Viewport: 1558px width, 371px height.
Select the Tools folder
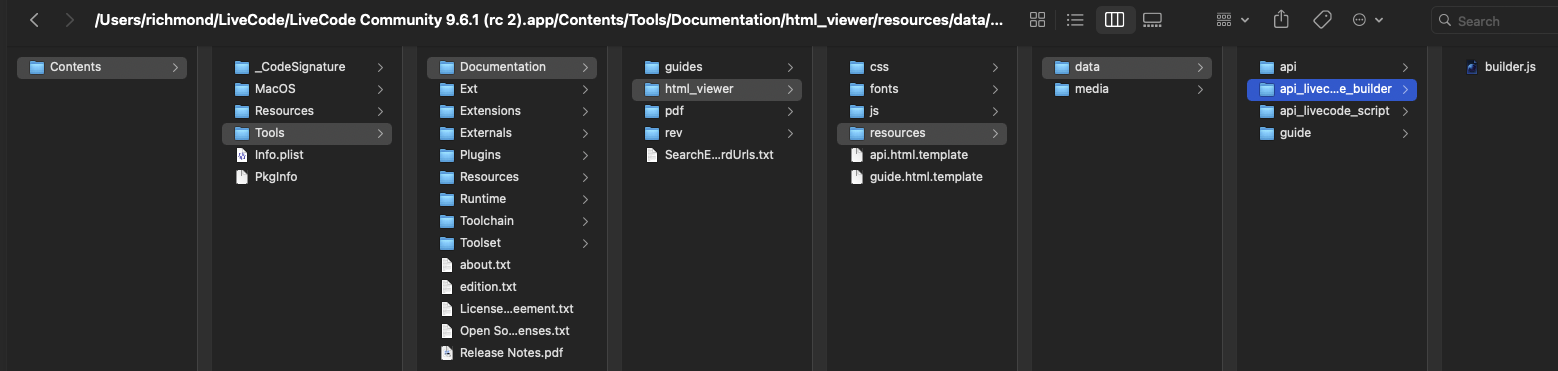coord(307,133)
